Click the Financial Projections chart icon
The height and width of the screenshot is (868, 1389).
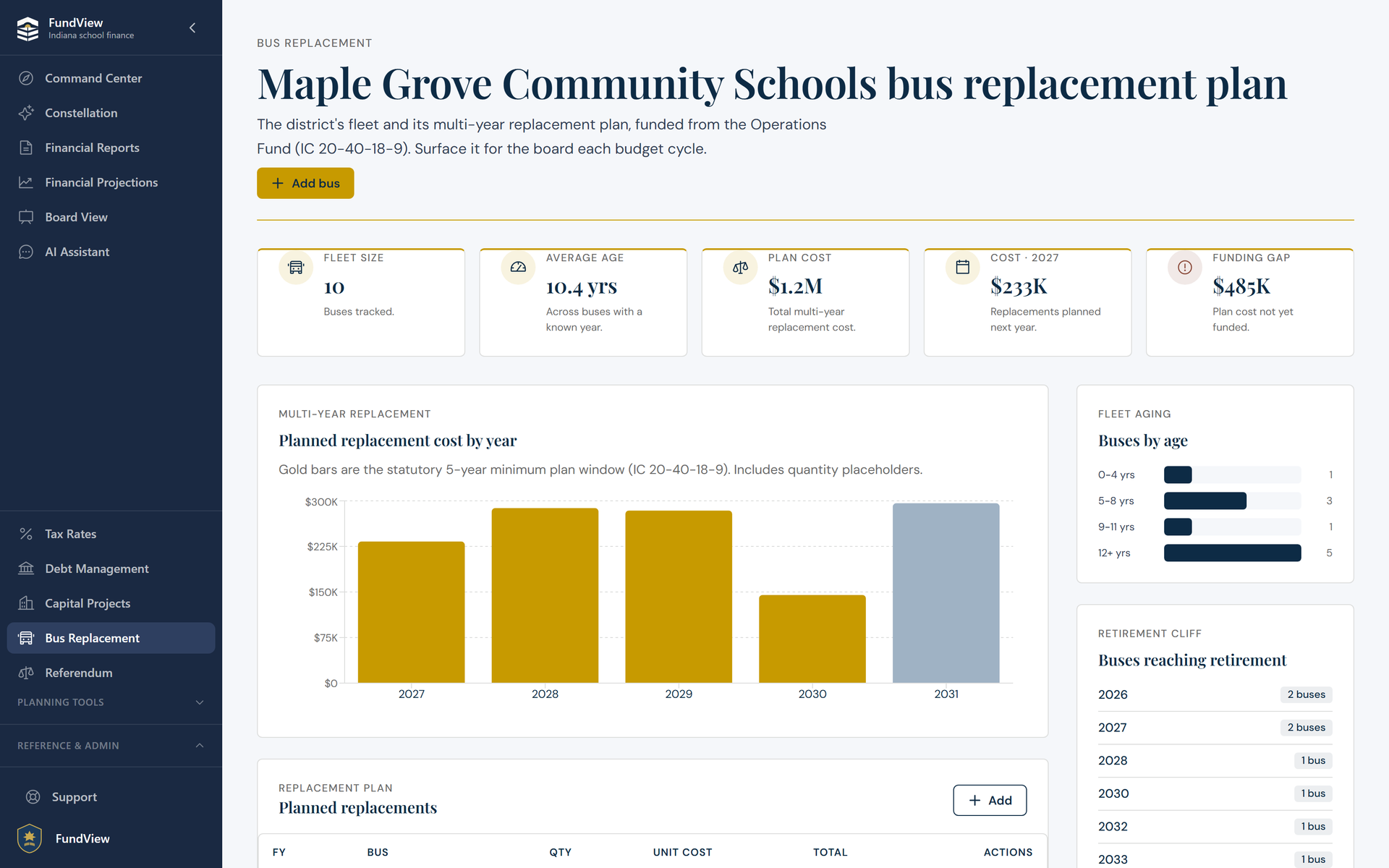[x=26, y=182]
